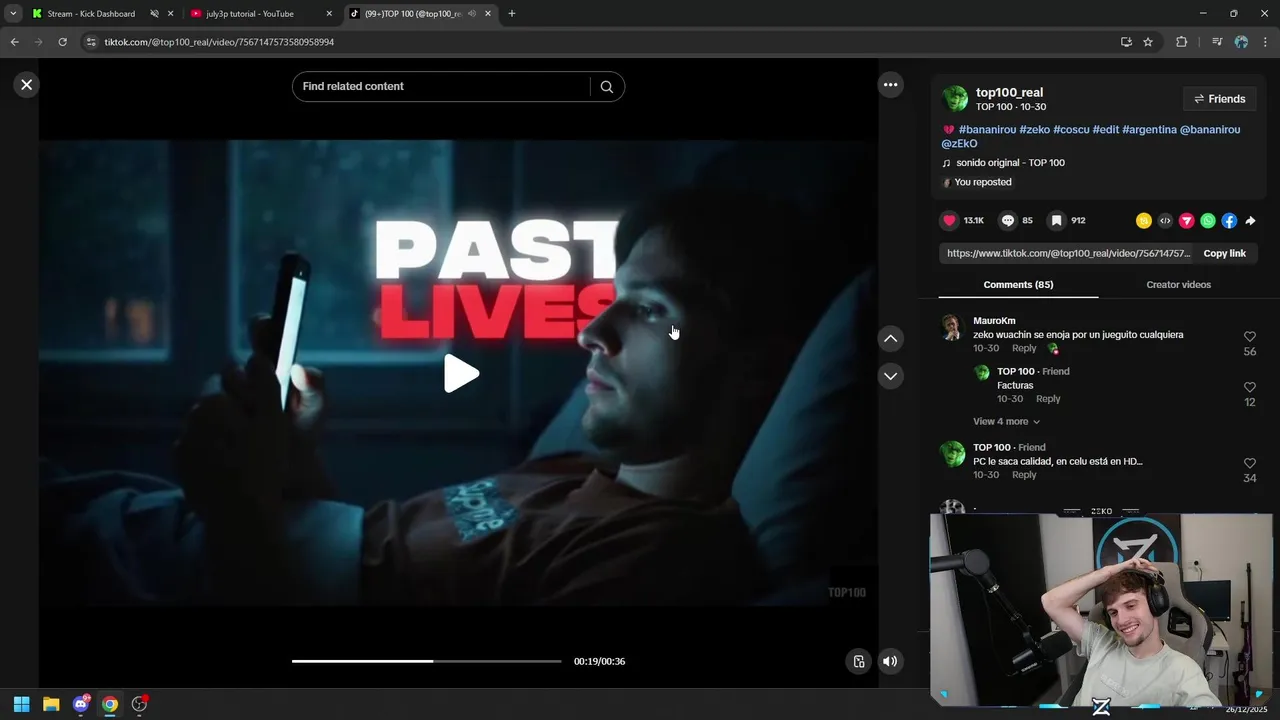Open the tab search dropdown arrow
The height and width of the screenshot is (720, 1280).
[x=13, y=14]
